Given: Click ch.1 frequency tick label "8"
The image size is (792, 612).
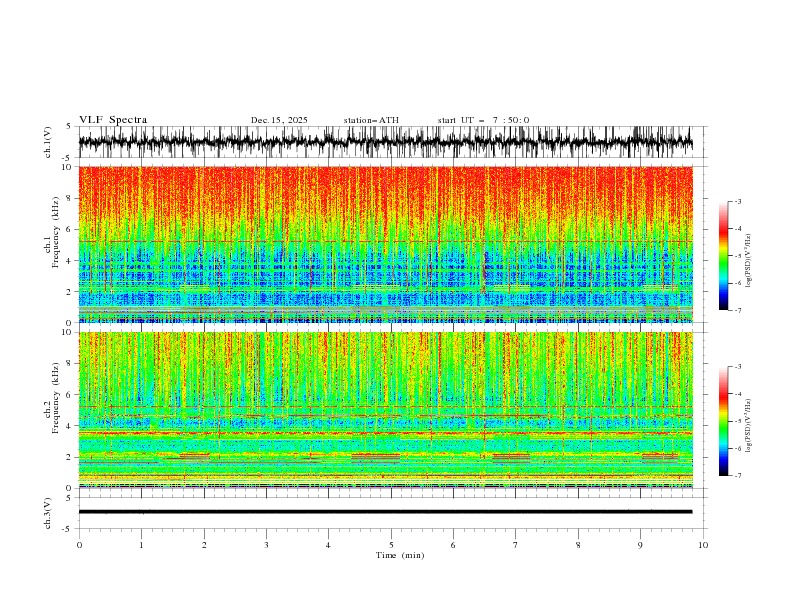Looking at the screenshot, I should (x=70, y=198).
